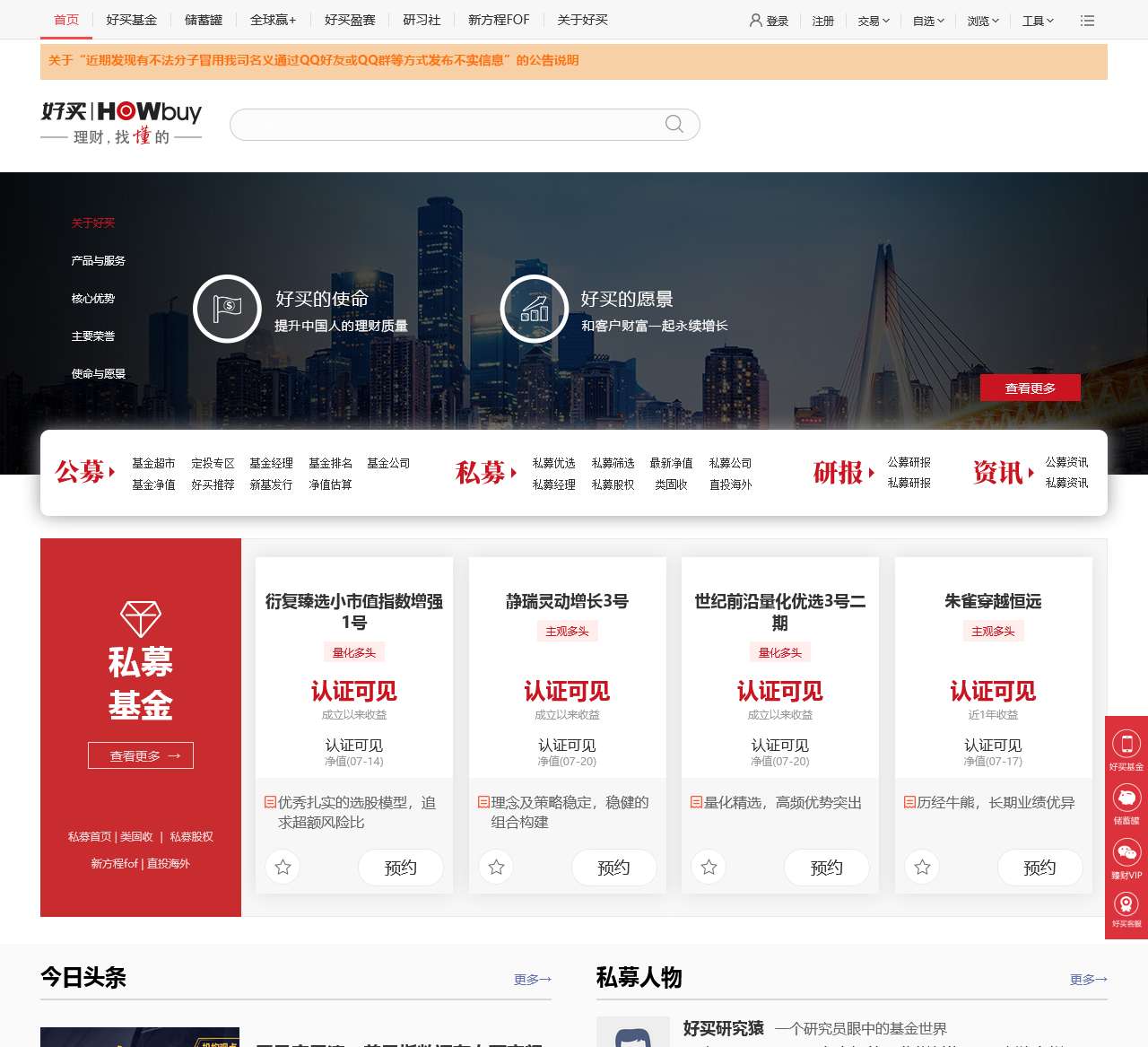1148x1047 pixels.
Task: Click 预约 for 静瑞灵动增长3号
Action: tap(613, 867)
